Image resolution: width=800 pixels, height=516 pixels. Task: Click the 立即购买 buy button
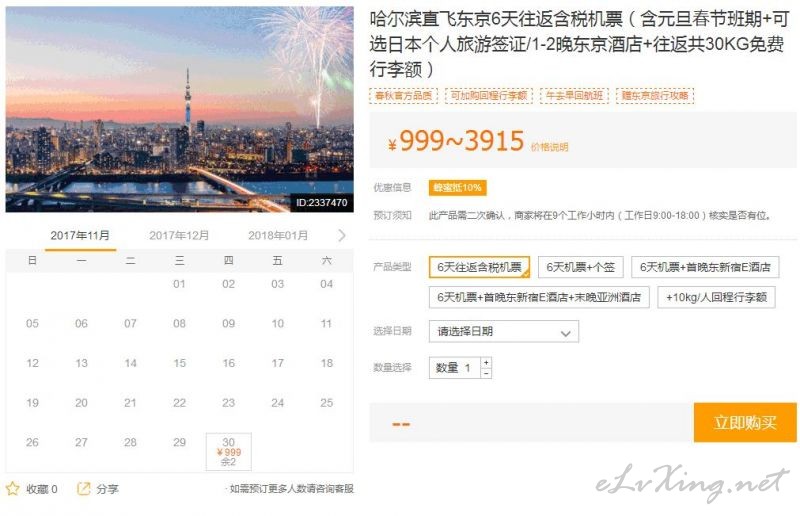pyautogui.click(x=745, y=423)
